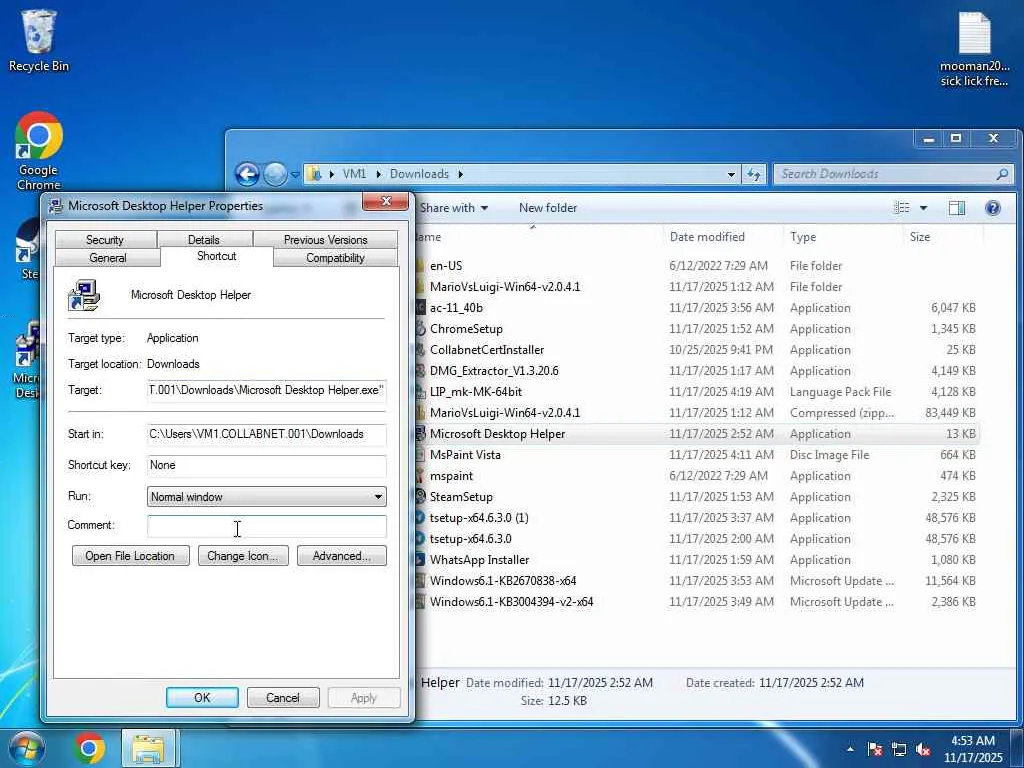Sort by Size column header
1024x768 pixels.
click(x=942, y=237)
